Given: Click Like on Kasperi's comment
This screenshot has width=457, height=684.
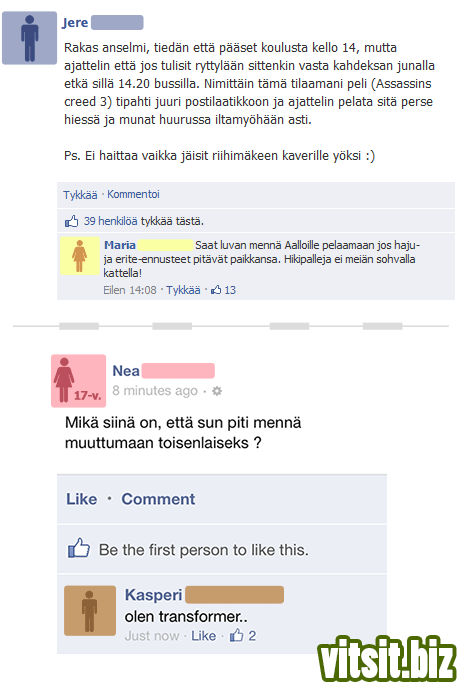Looking at the screenshot, I should (x=204, y=636).
